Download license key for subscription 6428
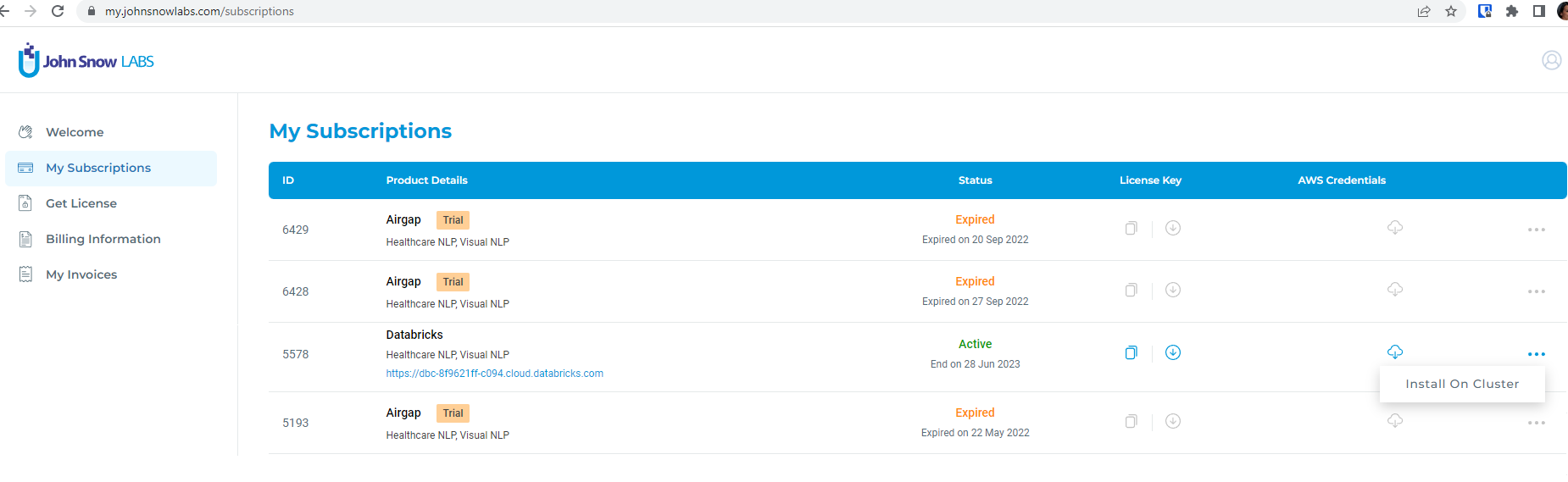This screenshot has width=1568, height=482. (1173, 290)
